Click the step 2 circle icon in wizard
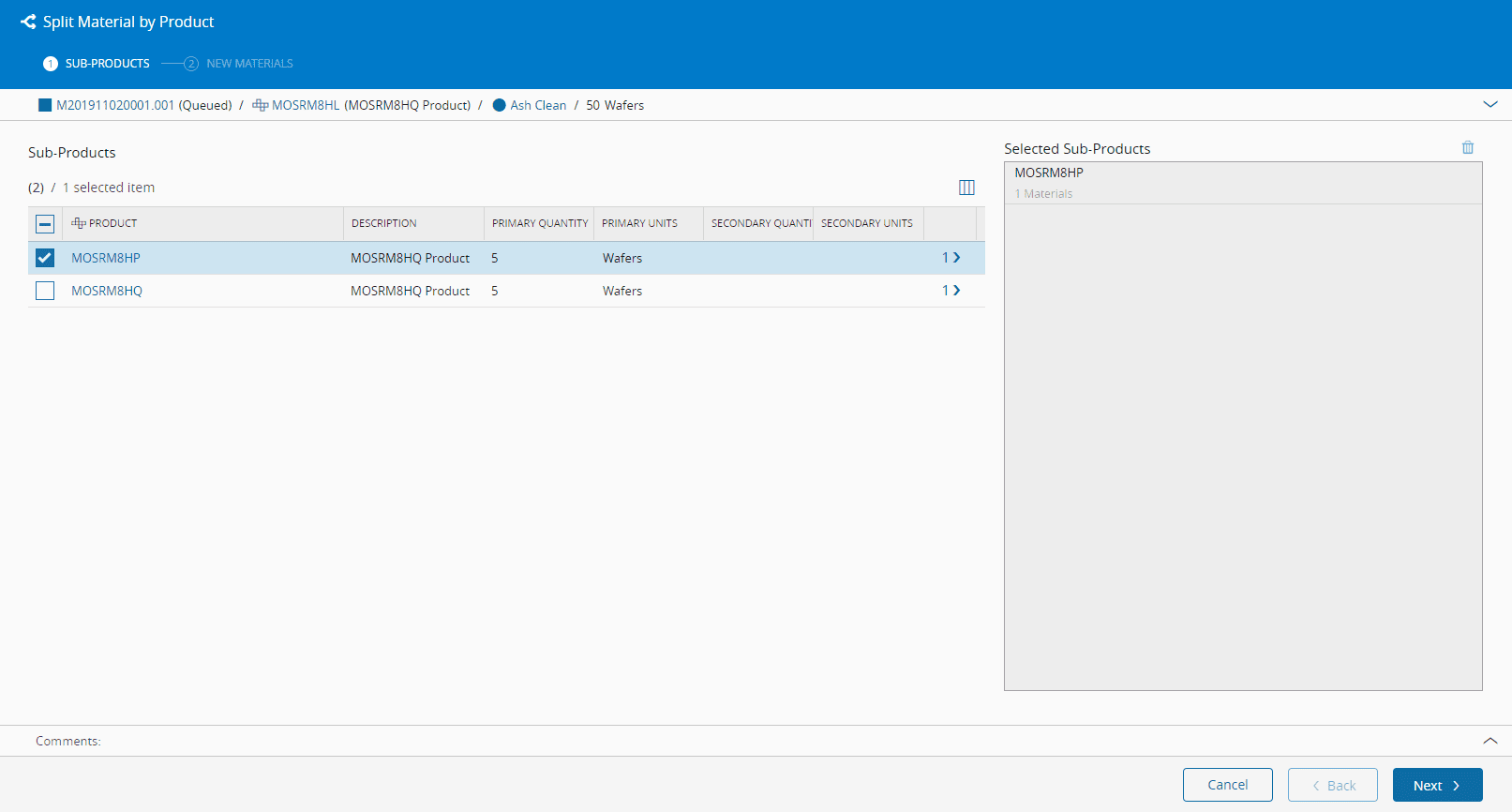The height and width of the screenshot is (812, 1512). point(191,64)
